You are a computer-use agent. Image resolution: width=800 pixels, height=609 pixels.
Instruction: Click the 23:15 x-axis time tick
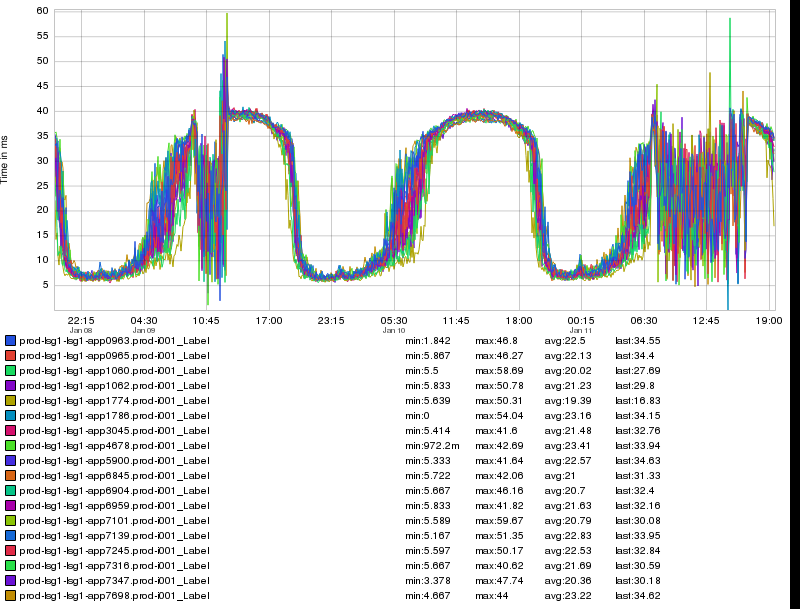pos(331,320)
